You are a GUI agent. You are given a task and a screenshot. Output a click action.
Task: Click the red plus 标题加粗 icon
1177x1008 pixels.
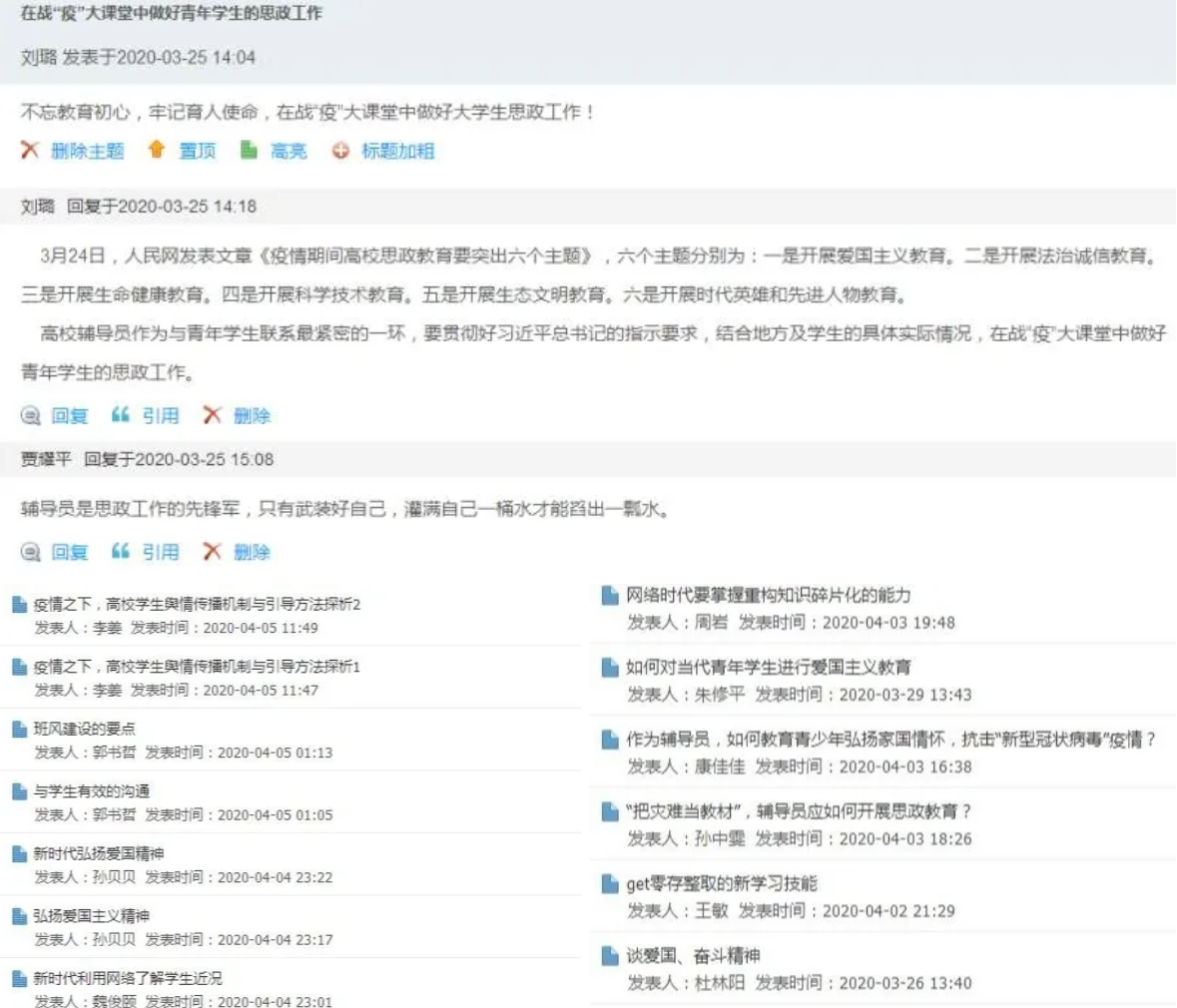(x=340, y=152)
